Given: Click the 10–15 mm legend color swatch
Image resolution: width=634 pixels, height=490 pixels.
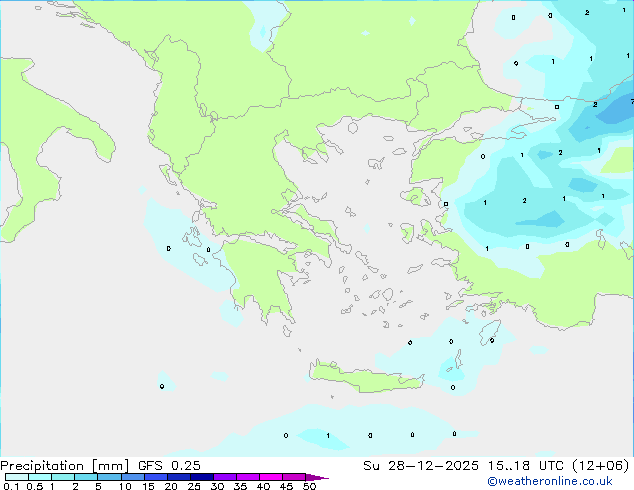Looking at the screenshot, I should click(x=132, y=477).
